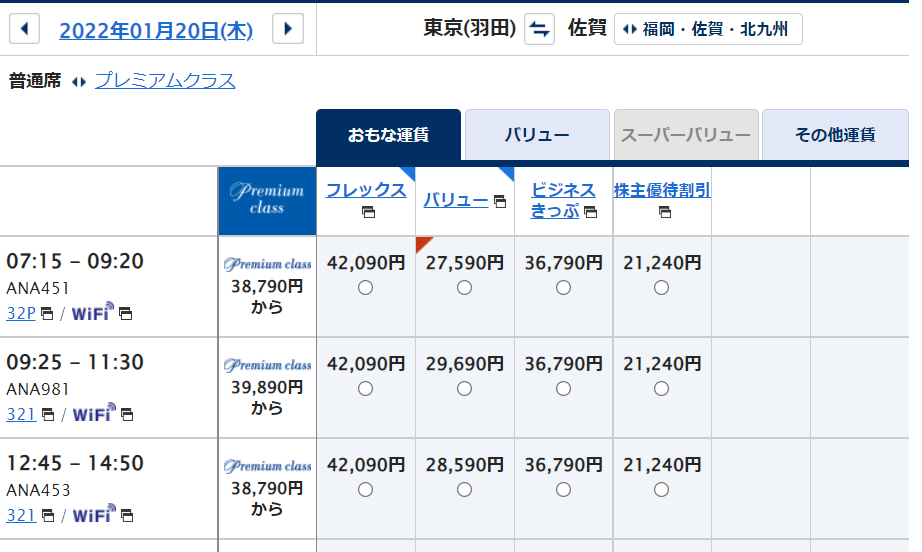Open 株主優待割引 fare details link

pos(662,190)
